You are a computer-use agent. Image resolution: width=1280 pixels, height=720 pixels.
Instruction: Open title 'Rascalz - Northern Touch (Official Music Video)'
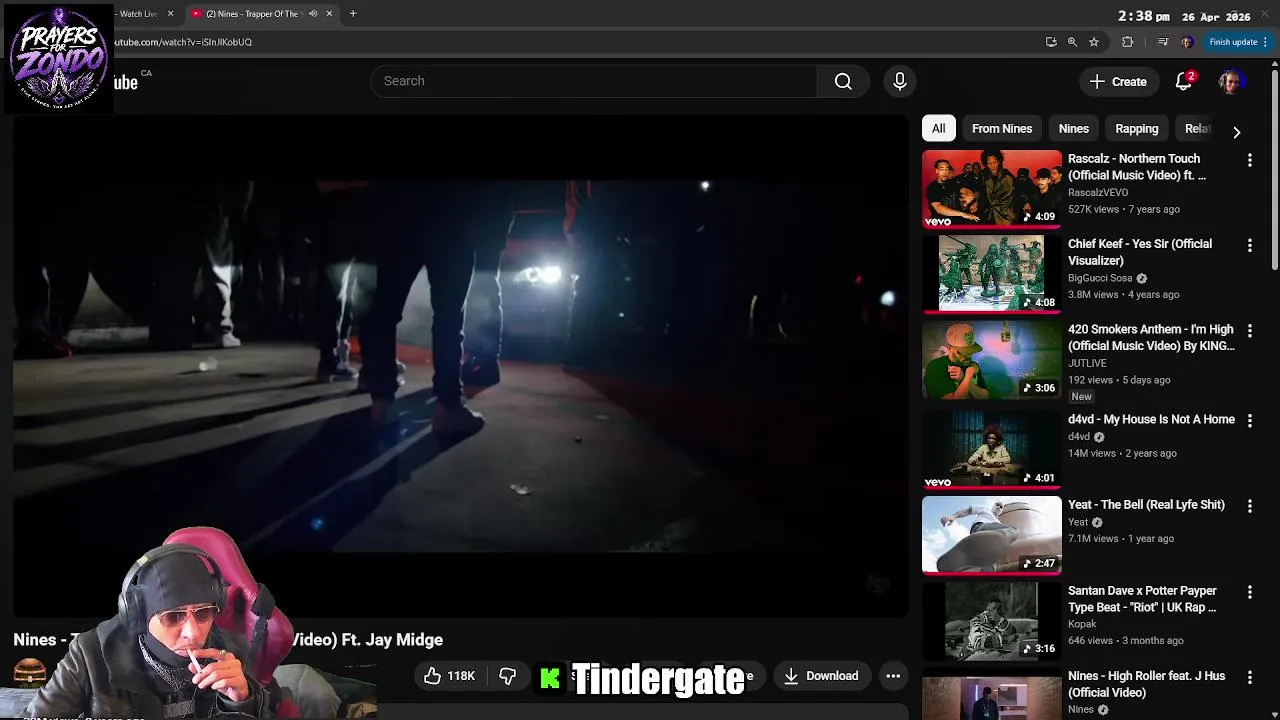1137,167
